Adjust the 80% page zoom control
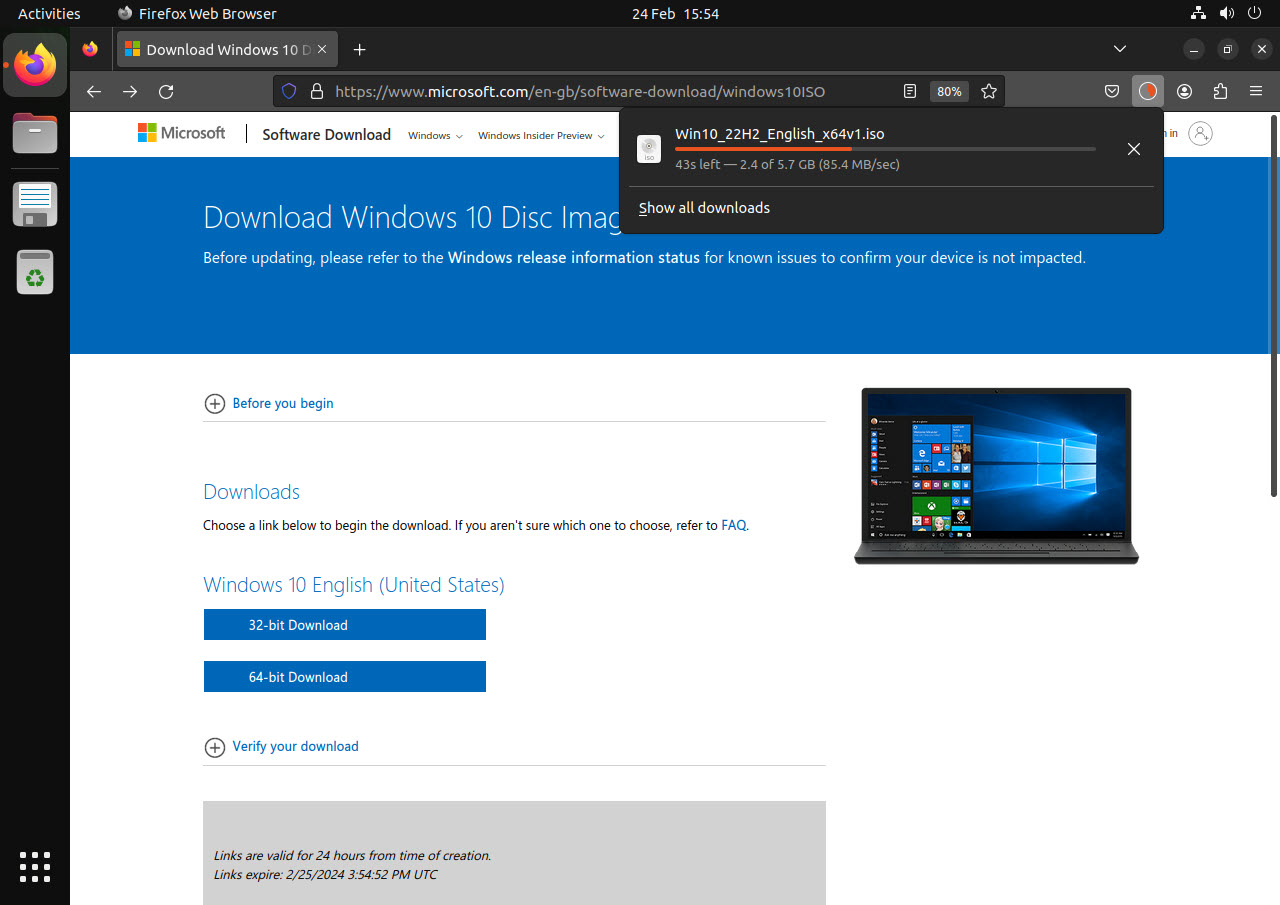 [x=948, y=91]
